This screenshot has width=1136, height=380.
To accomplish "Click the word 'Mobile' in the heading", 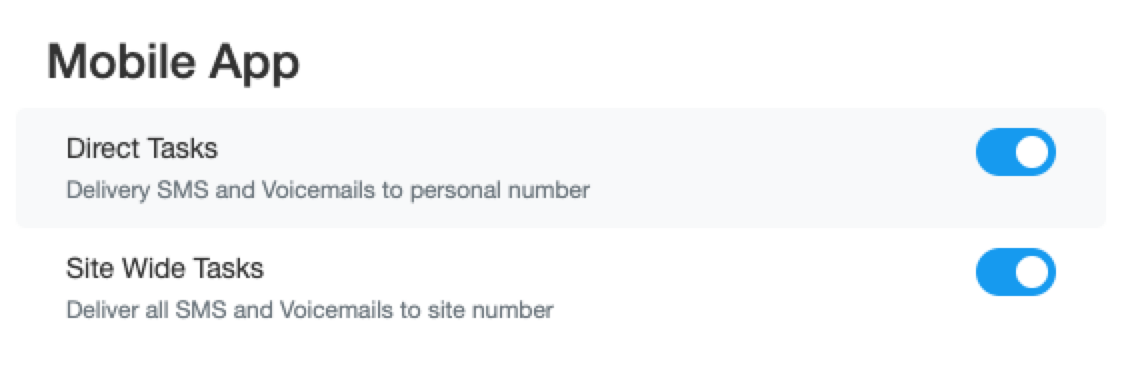I will point(121,62).
